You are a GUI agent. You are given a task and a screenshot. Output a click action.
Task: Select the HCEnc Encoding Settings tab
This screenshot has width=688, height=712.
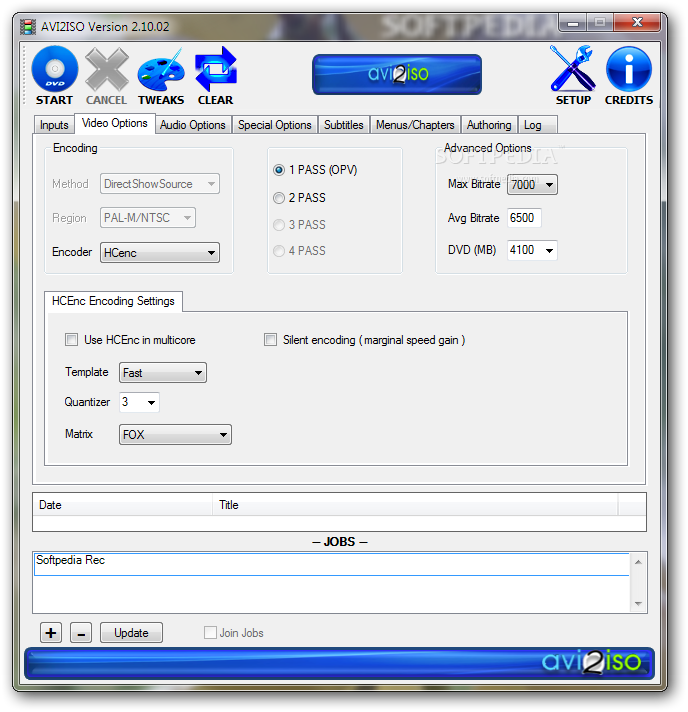[x=114, y=301]
